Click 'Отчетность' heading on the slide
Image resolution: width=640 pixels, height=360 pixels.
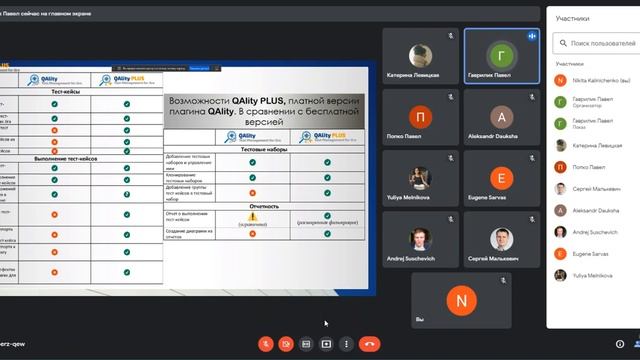tap(264, 207)
